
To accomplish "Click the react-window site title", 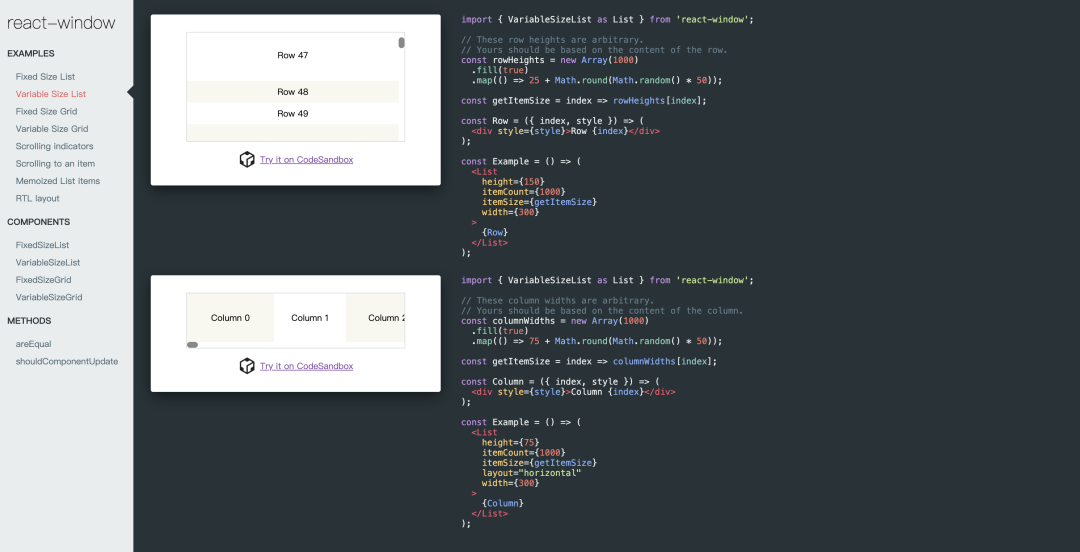I will point(61,23).
